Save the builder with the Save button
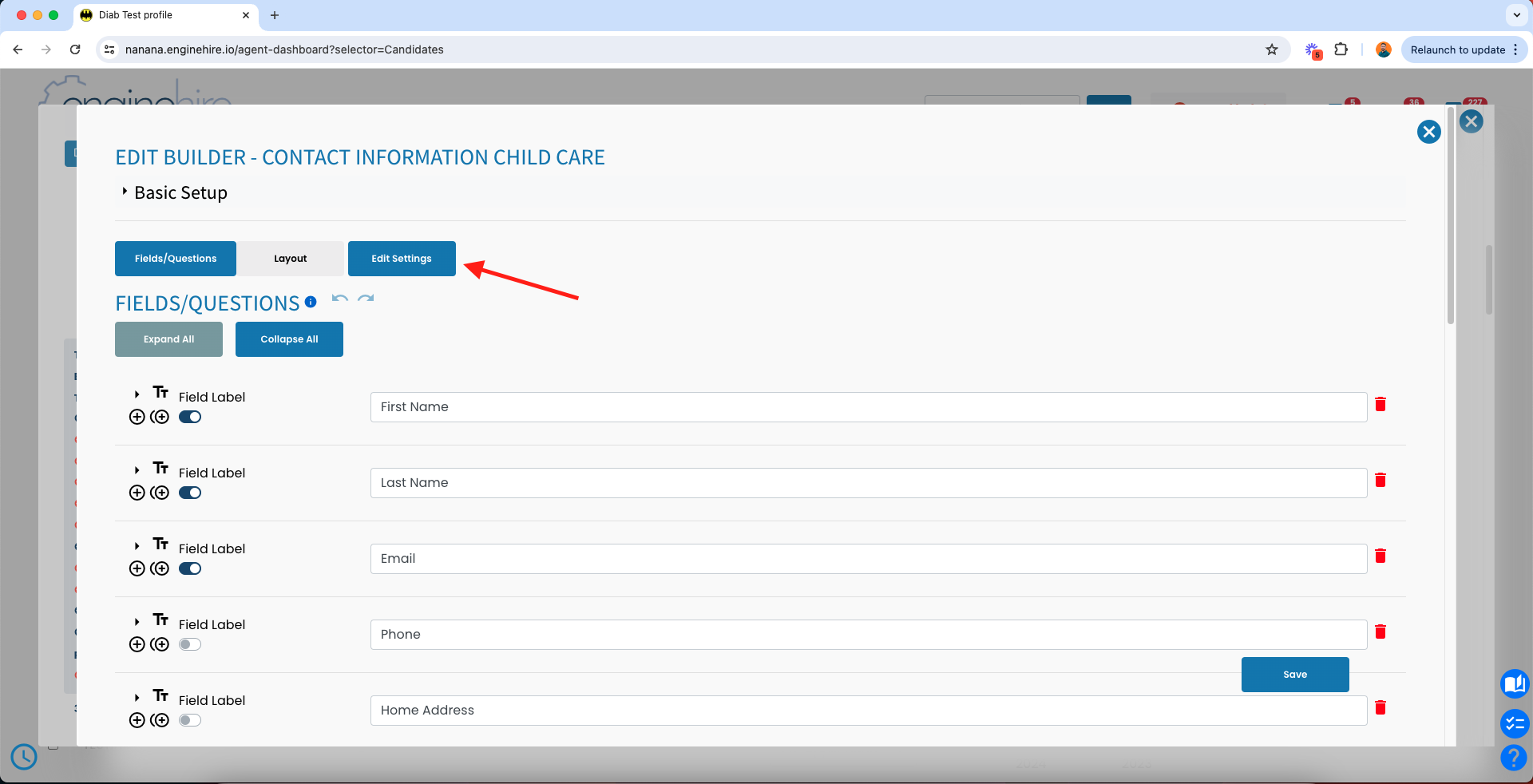 coord(1295,675)
